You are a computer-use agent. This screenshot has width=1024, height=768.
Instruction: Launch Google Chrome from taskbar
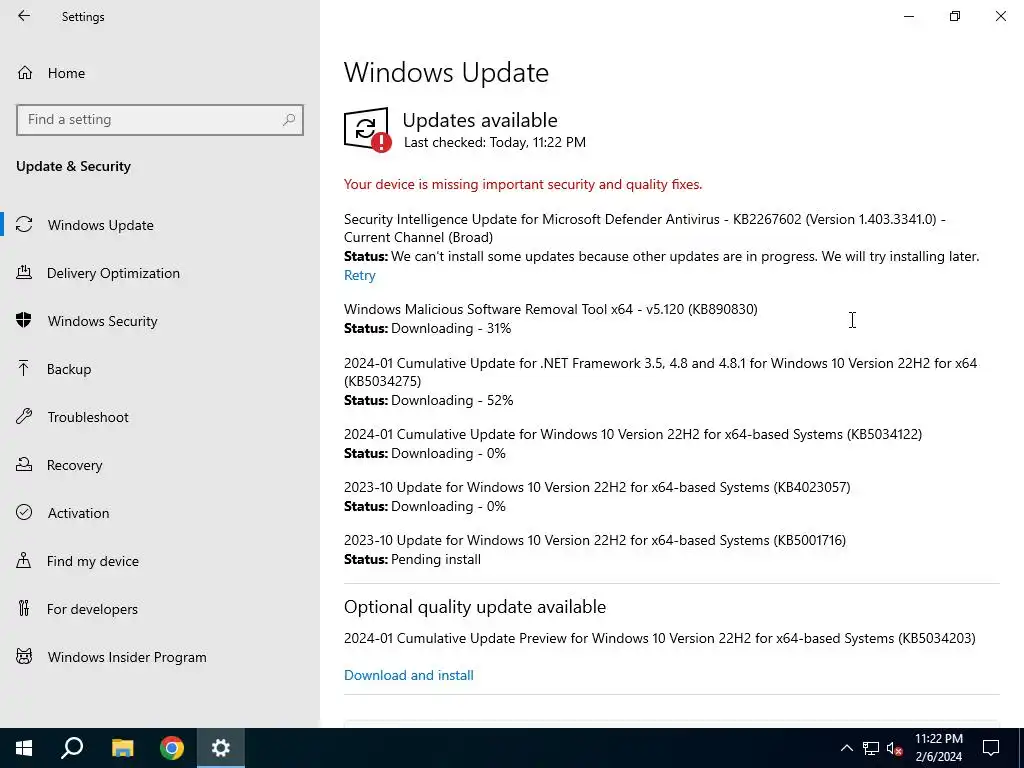pos(172,748)
